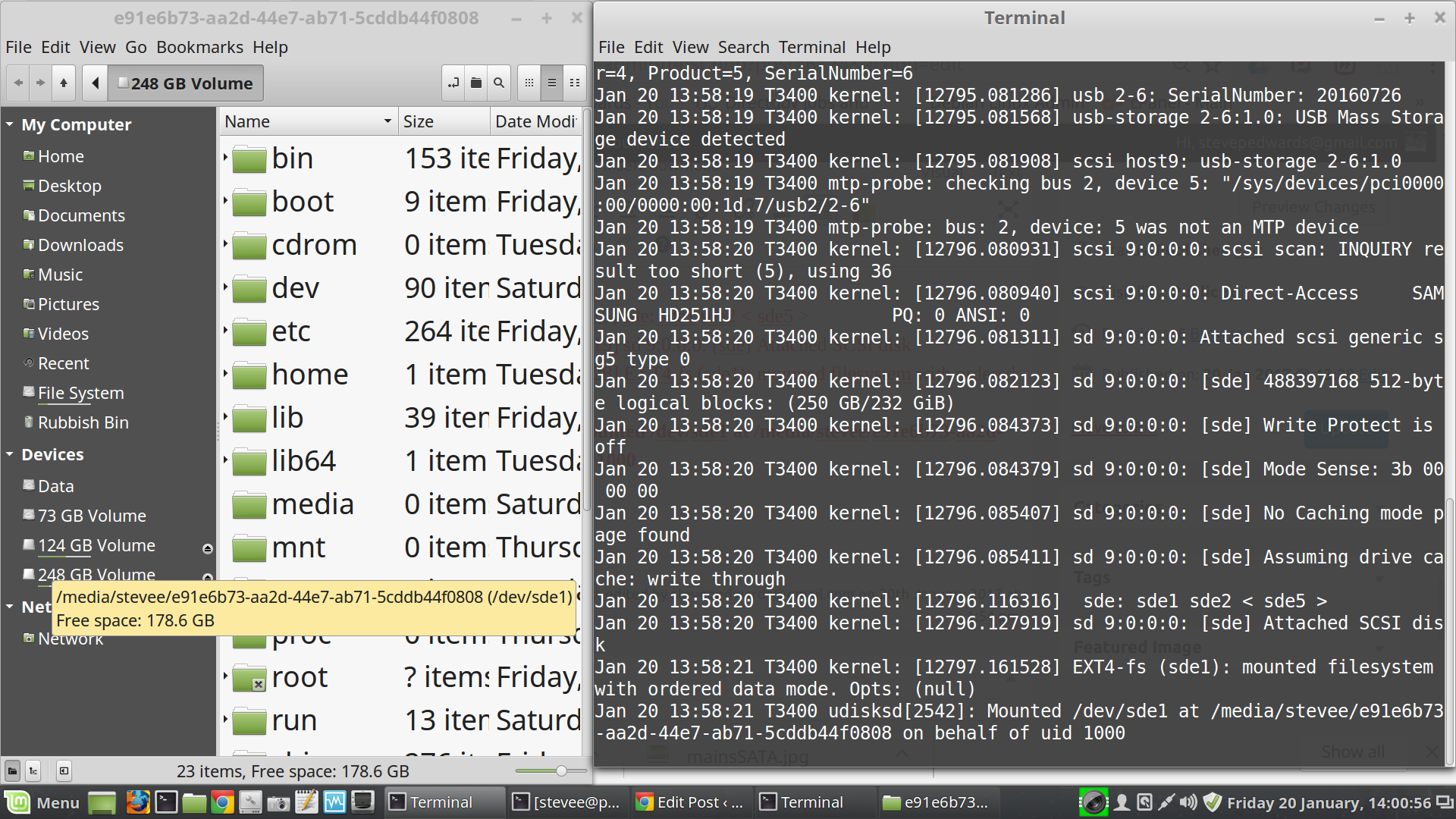Viewport: 1456px width, 819px height.
Task: Click the Size column header
Action: pos(444,121)
